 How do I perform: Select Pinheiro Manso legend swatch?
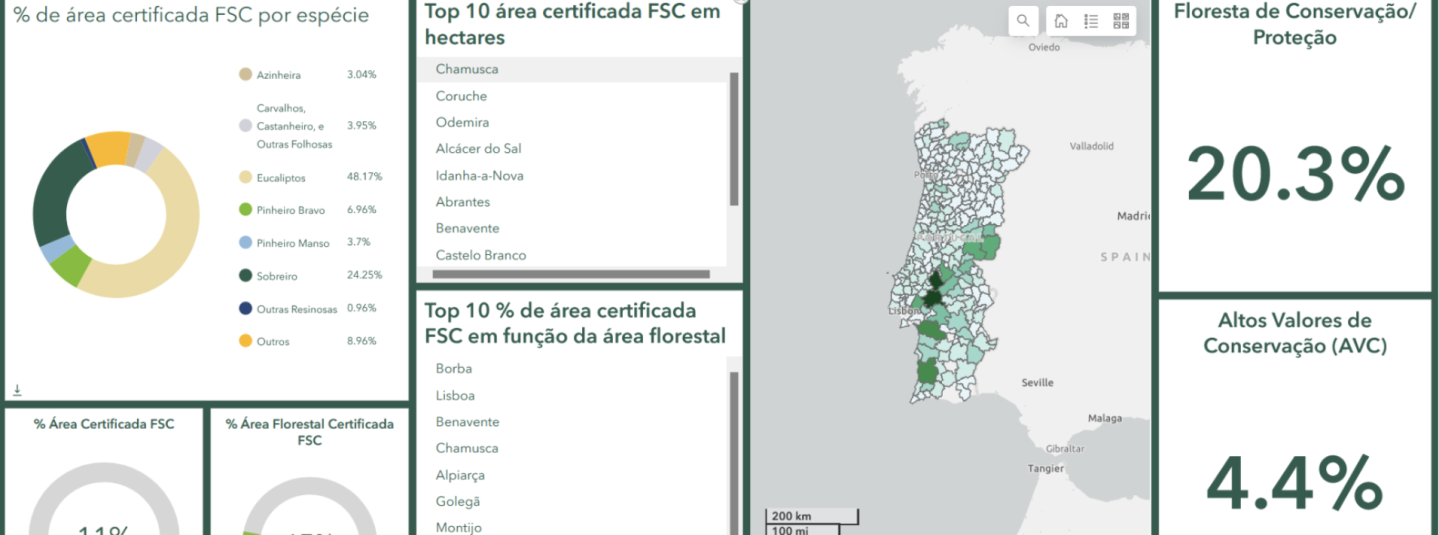[245, 243]
